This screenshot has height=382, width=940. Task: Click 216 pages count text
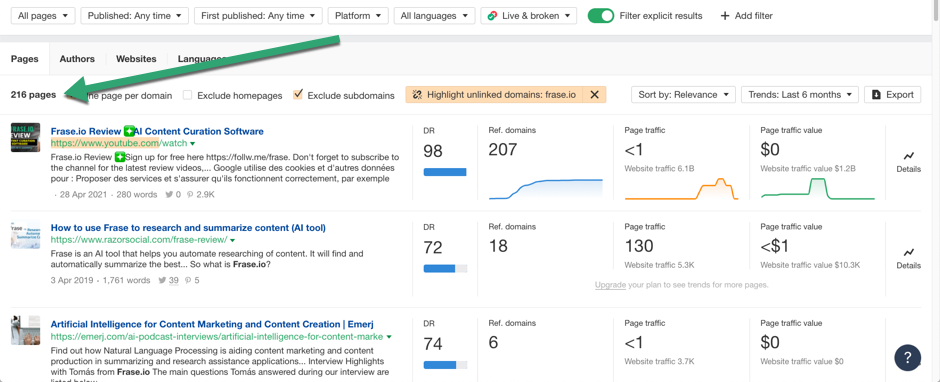pyautogui.click(x=34, y=95)
